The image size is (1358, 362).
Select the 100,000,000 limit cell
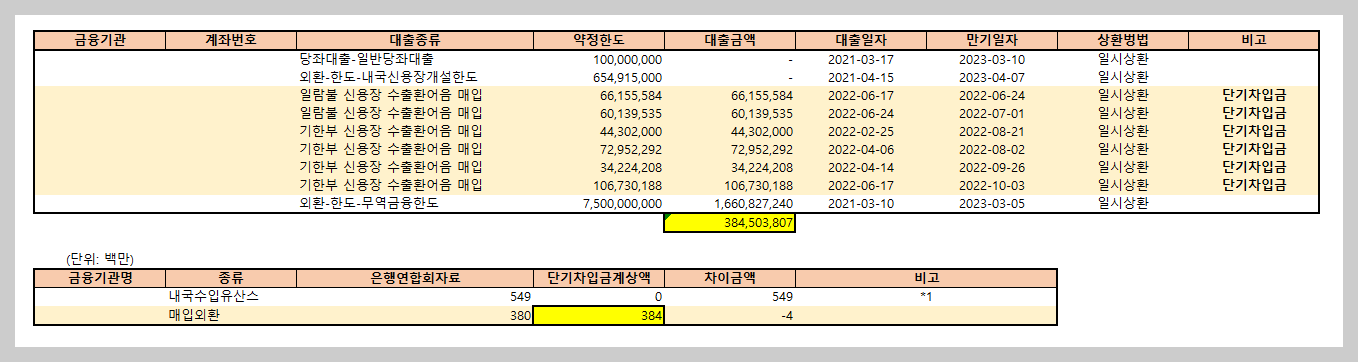(599, 59)
